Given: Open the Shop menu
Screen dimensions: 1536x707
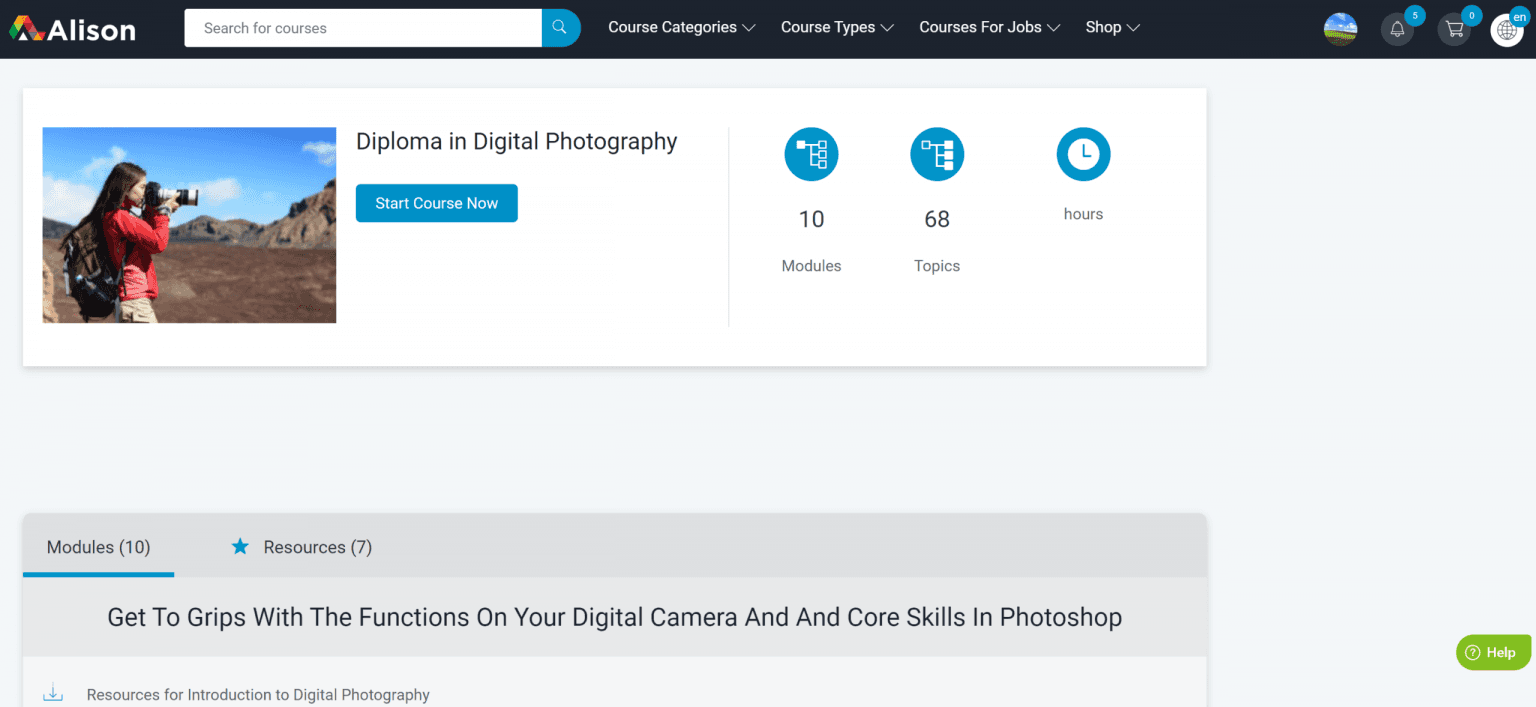Looking at the screenshot, I should (1112, 28).
